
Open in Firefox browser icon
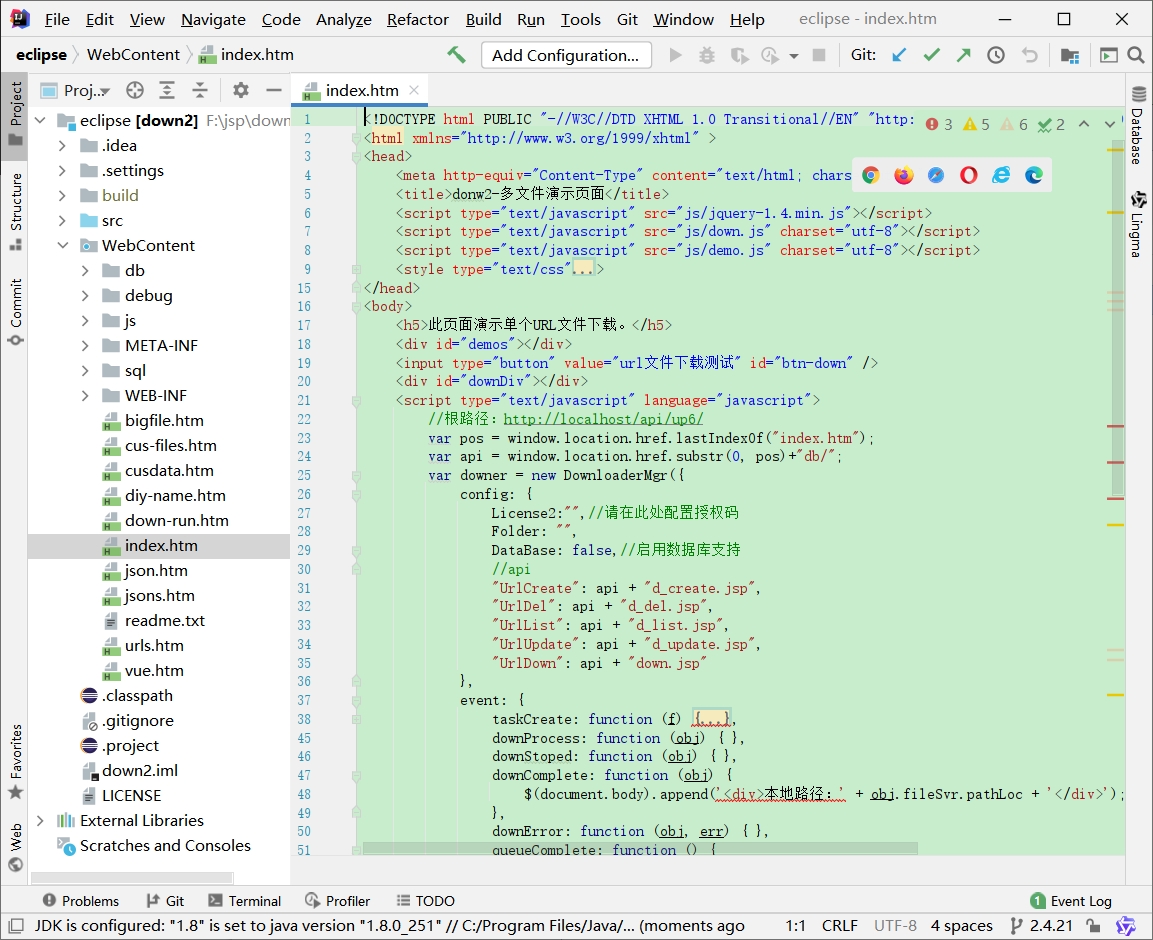pos(904,175)
